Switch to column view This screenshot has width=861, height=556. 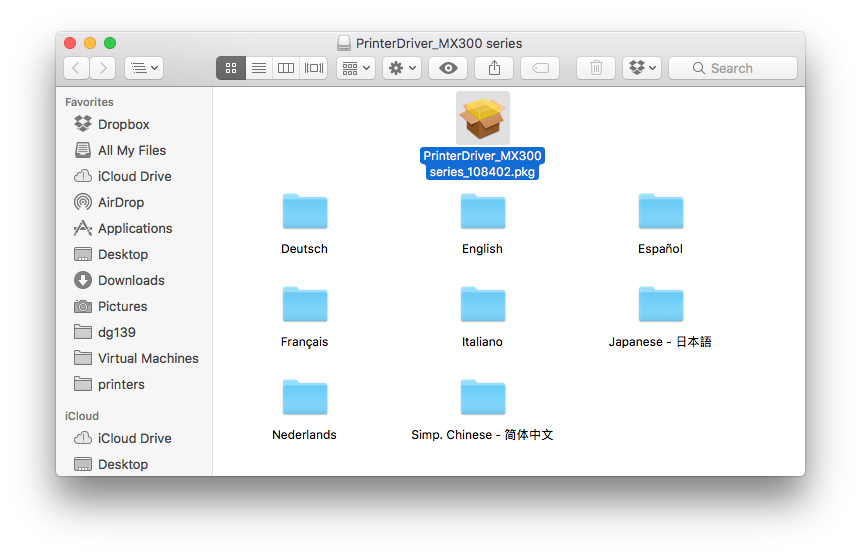(x=286, y=68)
